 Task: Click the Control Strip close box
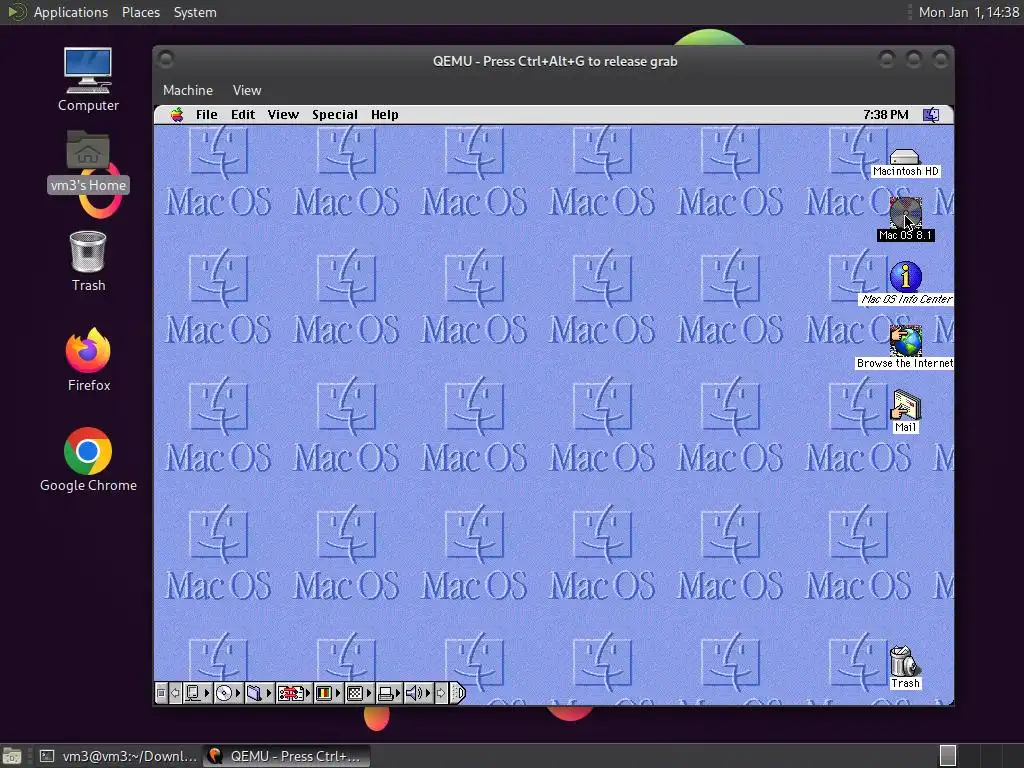[x=161, y=693]
